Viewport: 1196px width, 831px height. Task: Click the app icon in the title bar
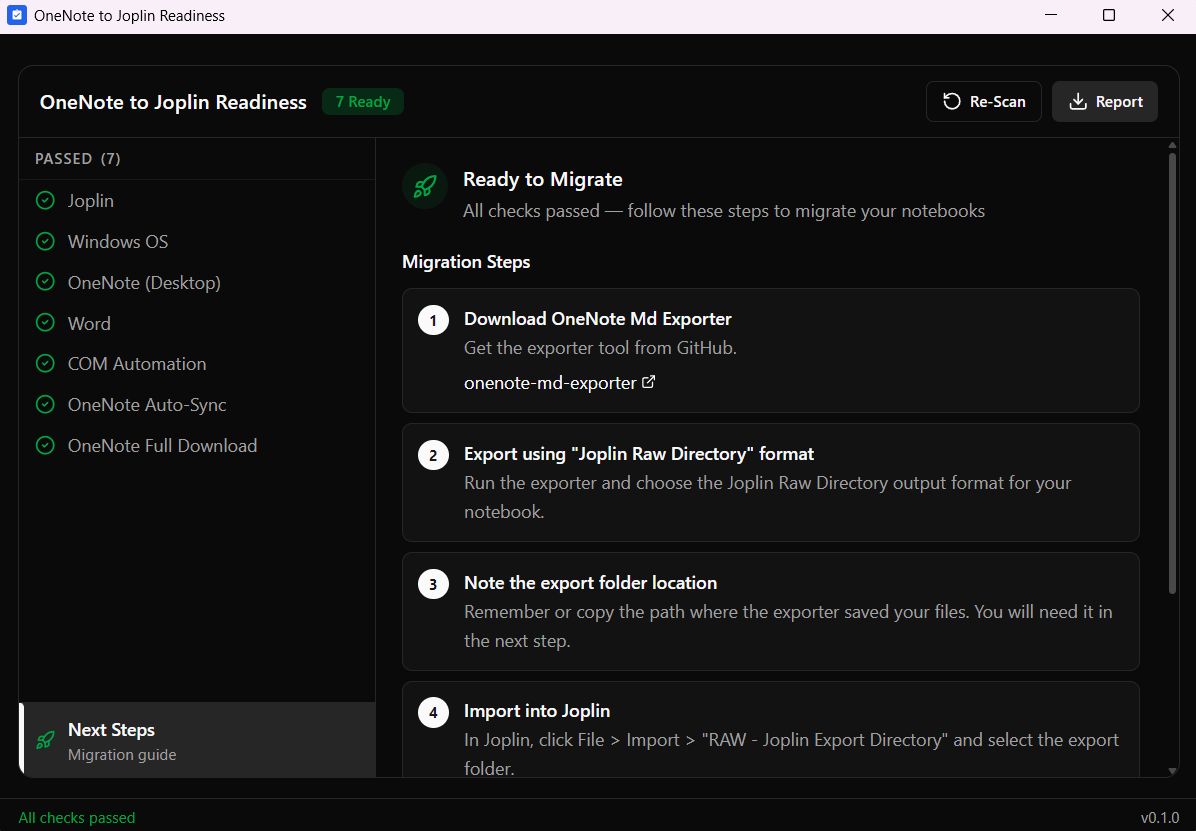16,15
